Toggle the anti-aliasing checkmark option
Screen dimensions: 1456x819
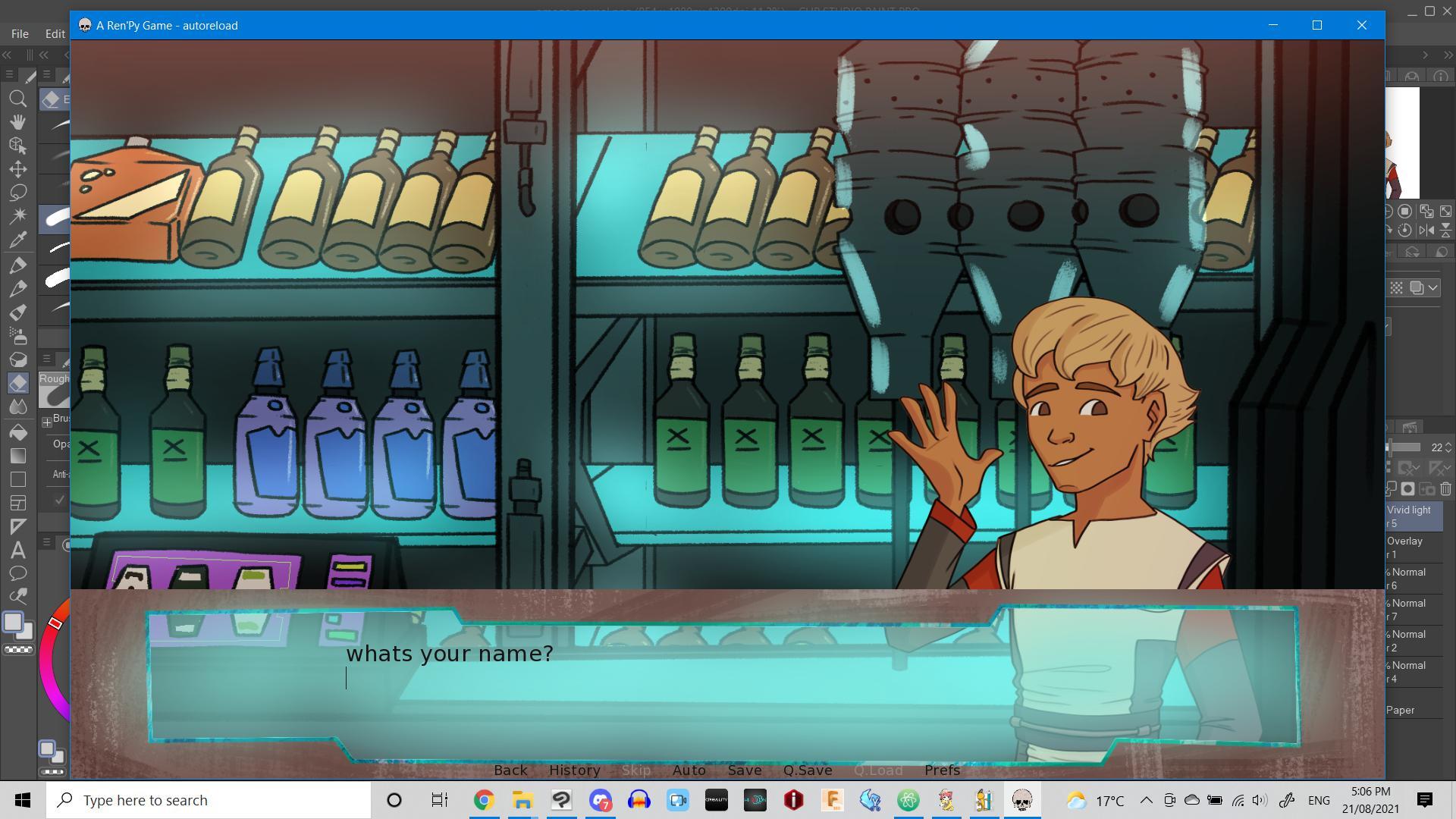coord(59,500)
